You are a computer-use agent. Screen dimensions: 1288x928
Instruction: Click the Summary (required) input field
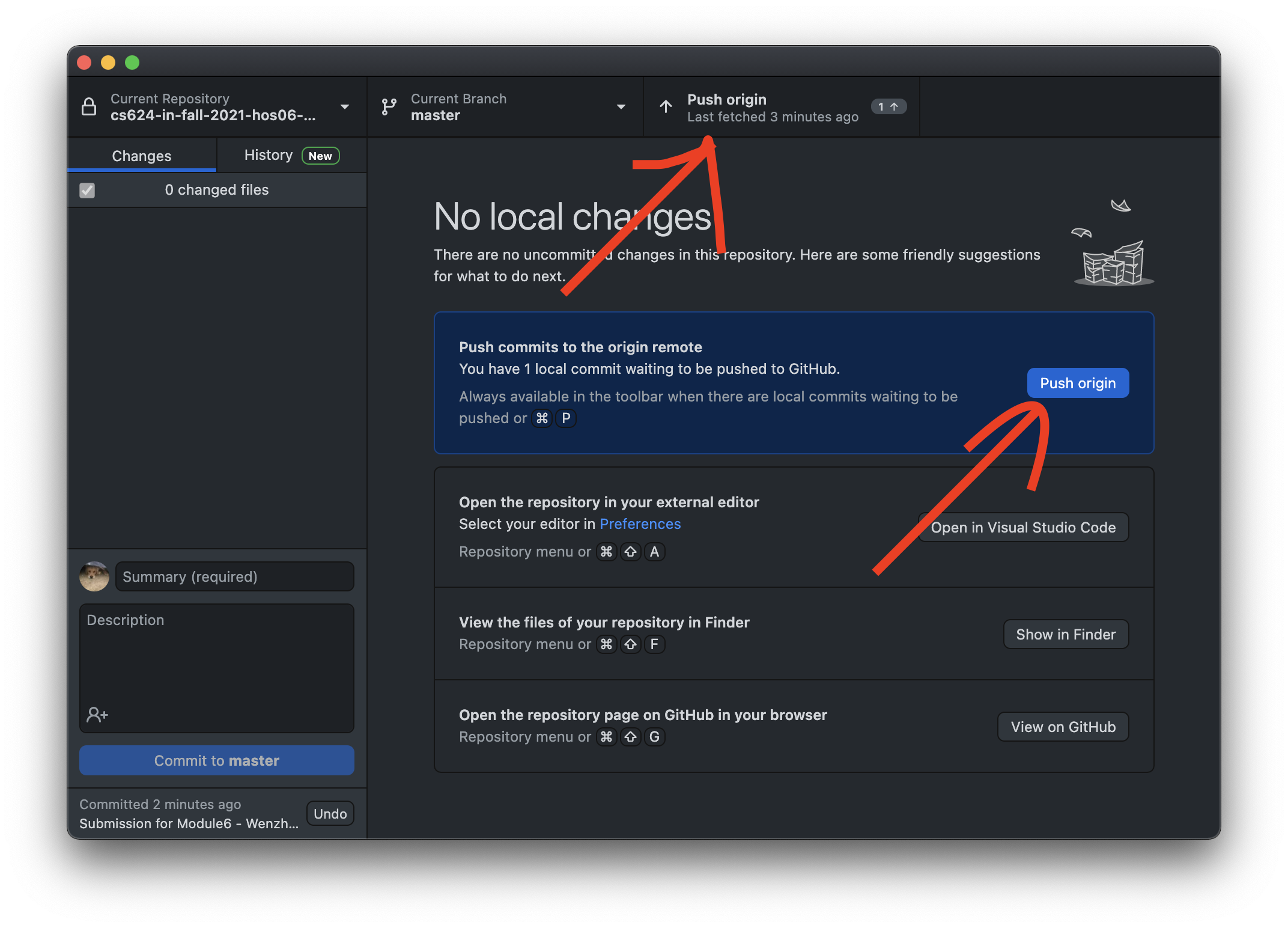[235, 576]
